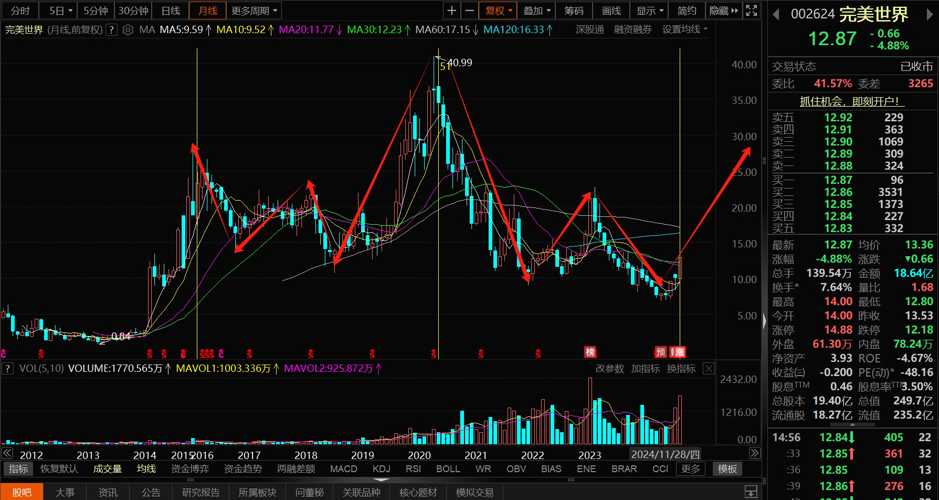Close the volume indicator panel
Viewport: 939px width, 500px height.
click(x=708, y=368)
